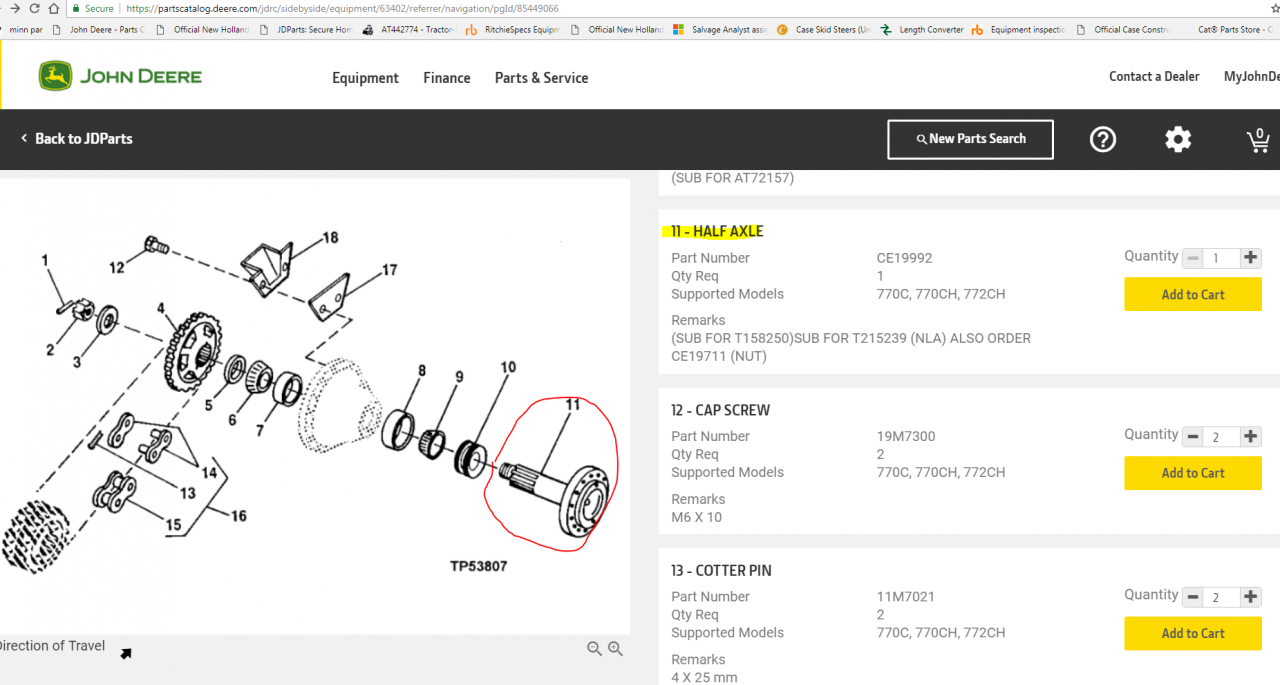Select callout 8 in diagram
This screenshot has width=1280, height=685.
(422, 371)
